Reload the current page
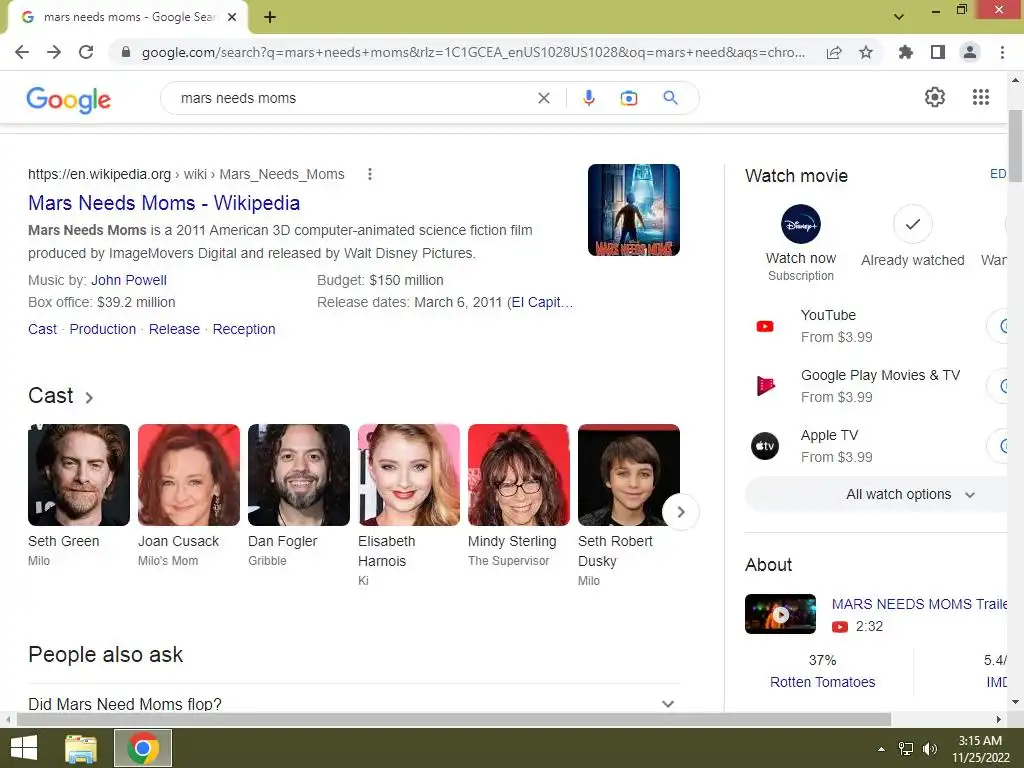 86,52
